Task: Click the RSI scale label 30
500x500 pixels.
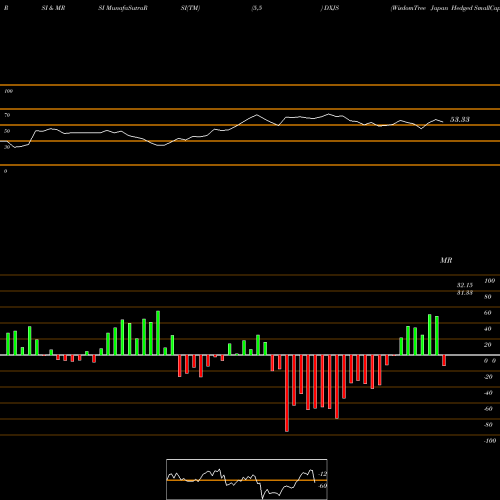Action: (x=7, y=147)
